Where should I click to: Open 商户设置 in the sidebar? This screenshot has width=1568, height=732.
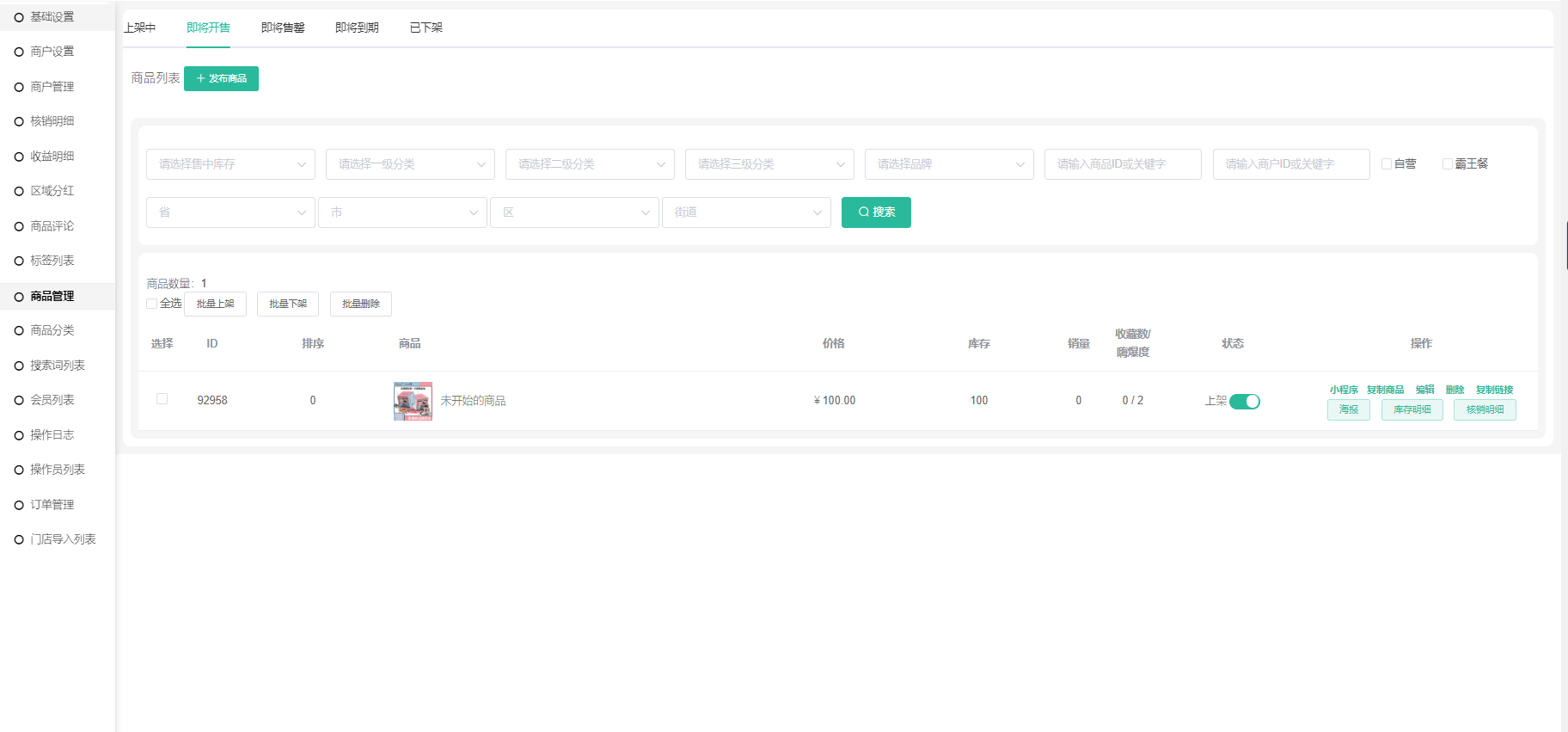coord(52,52)
